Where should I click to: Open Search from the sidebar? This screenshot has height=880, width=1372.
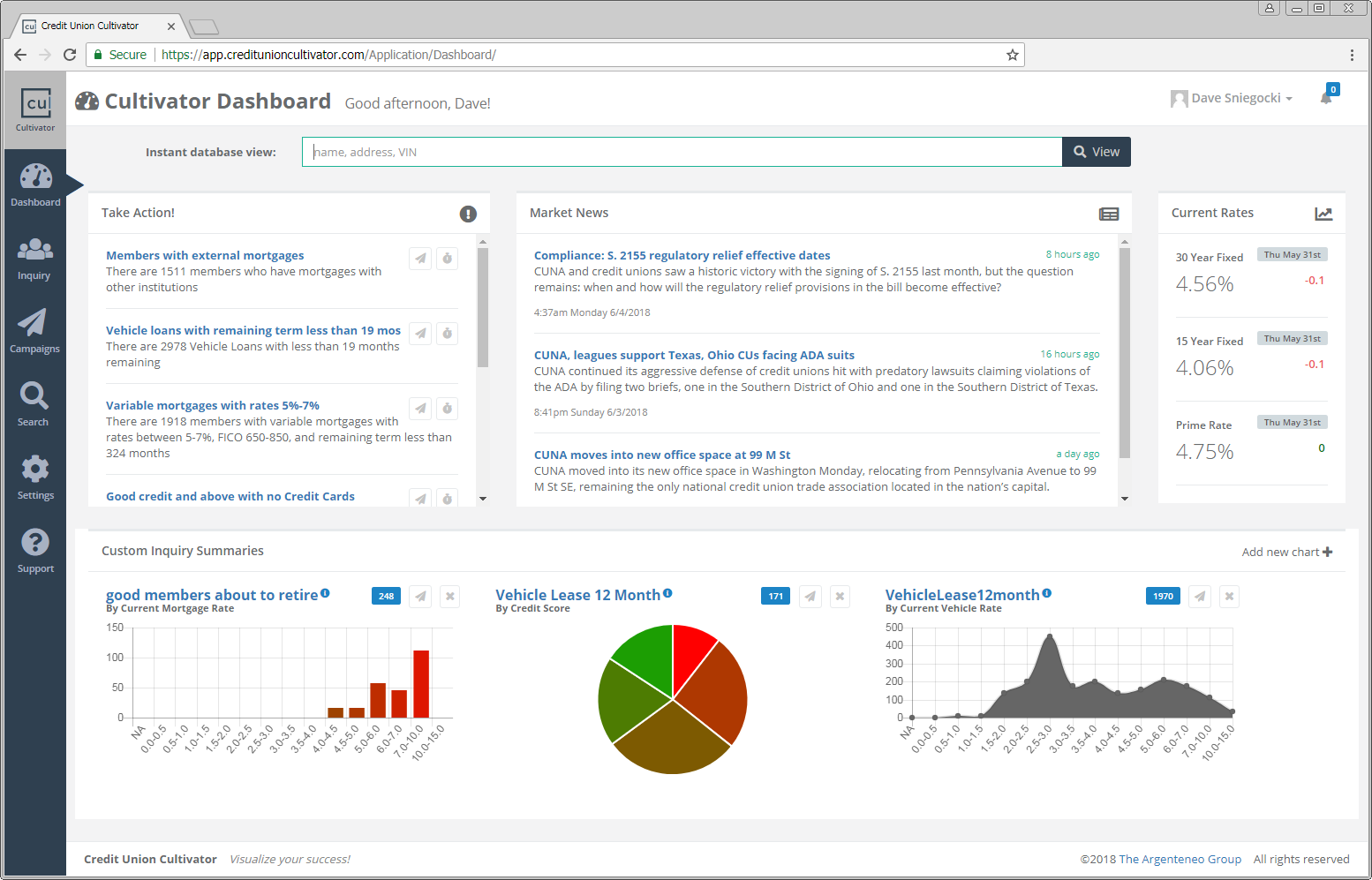click(x=34, y=405)
